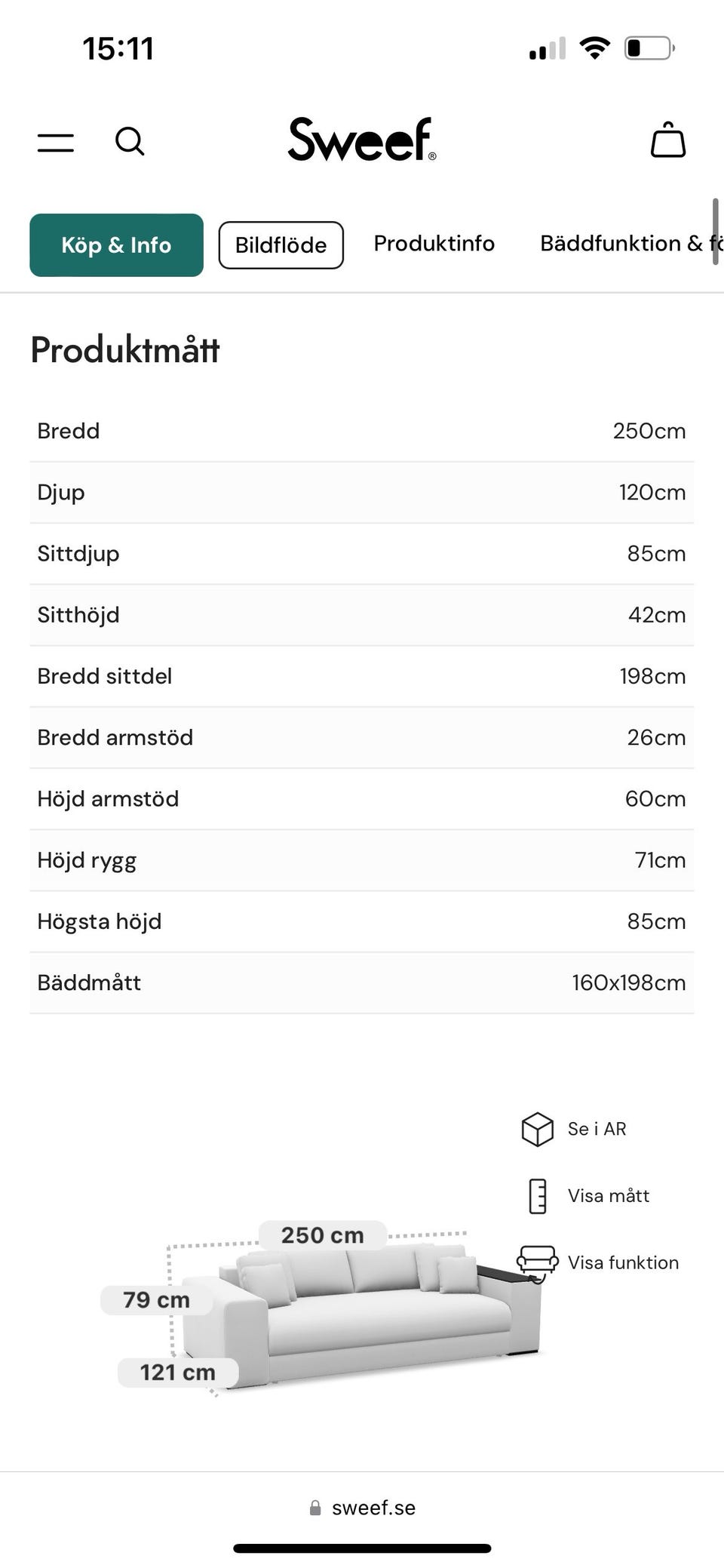Open the Produktinfo tab
724x1568 pixels.
point(434,243)
